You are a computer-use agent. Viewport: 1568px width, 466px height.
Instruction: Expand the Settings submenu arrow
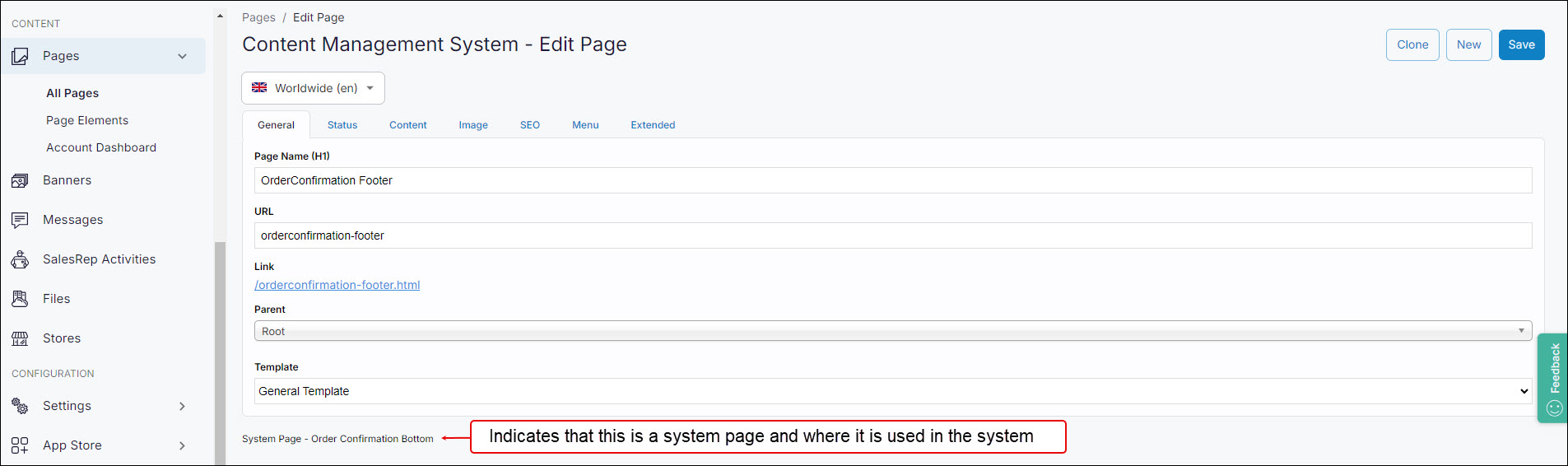(182, 406)
